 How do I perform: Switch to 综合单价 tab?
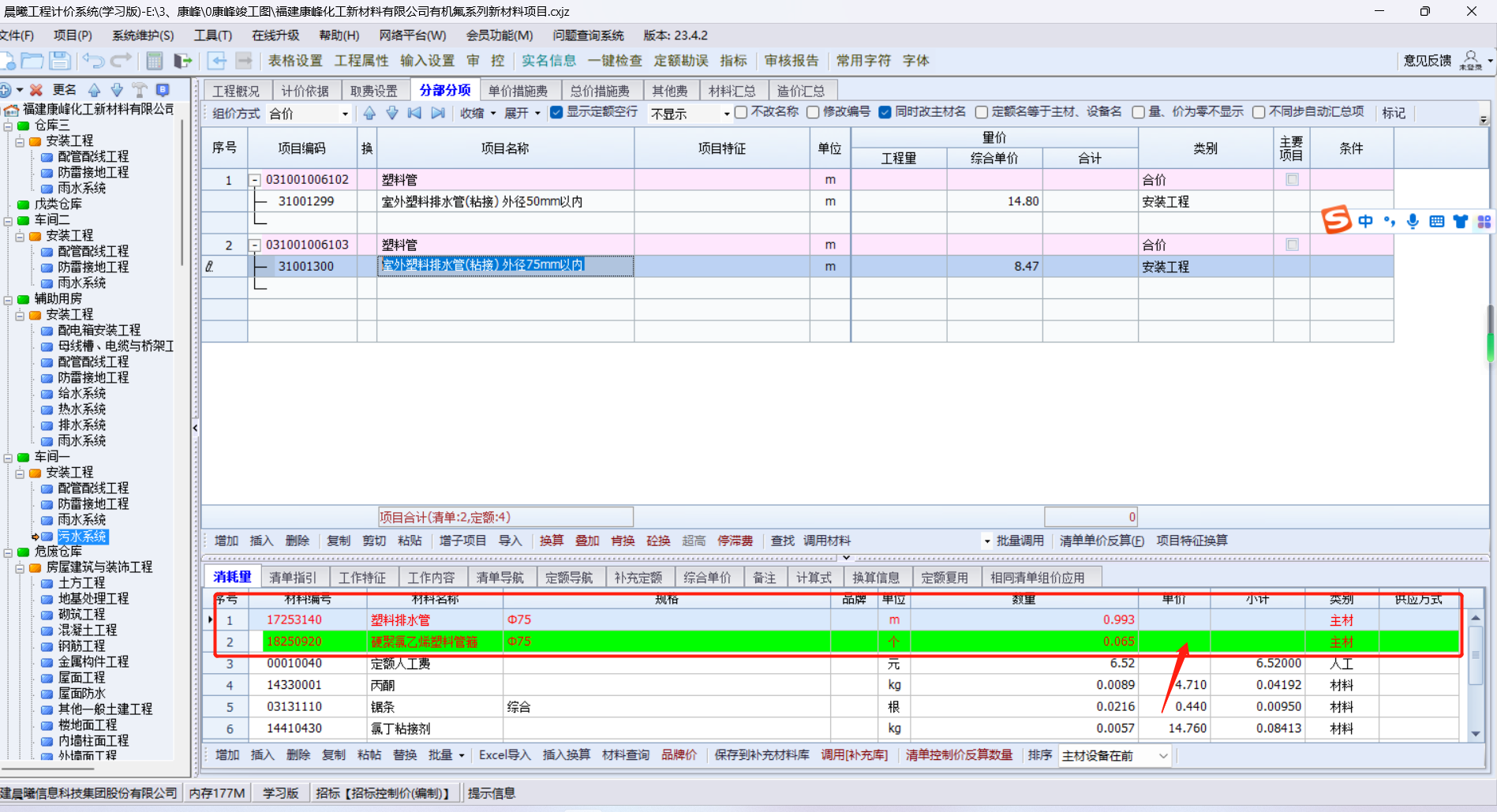(707, 578)
